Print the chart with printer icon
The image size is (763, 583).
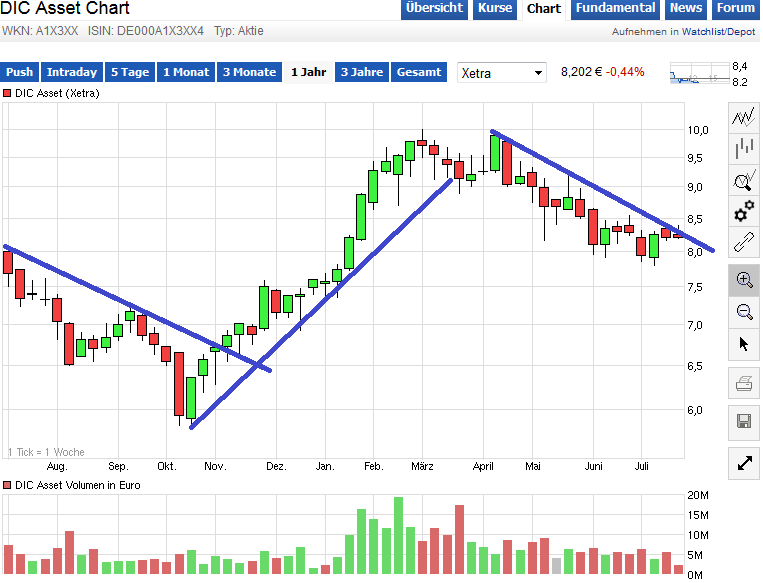click(x=743, y=383)
